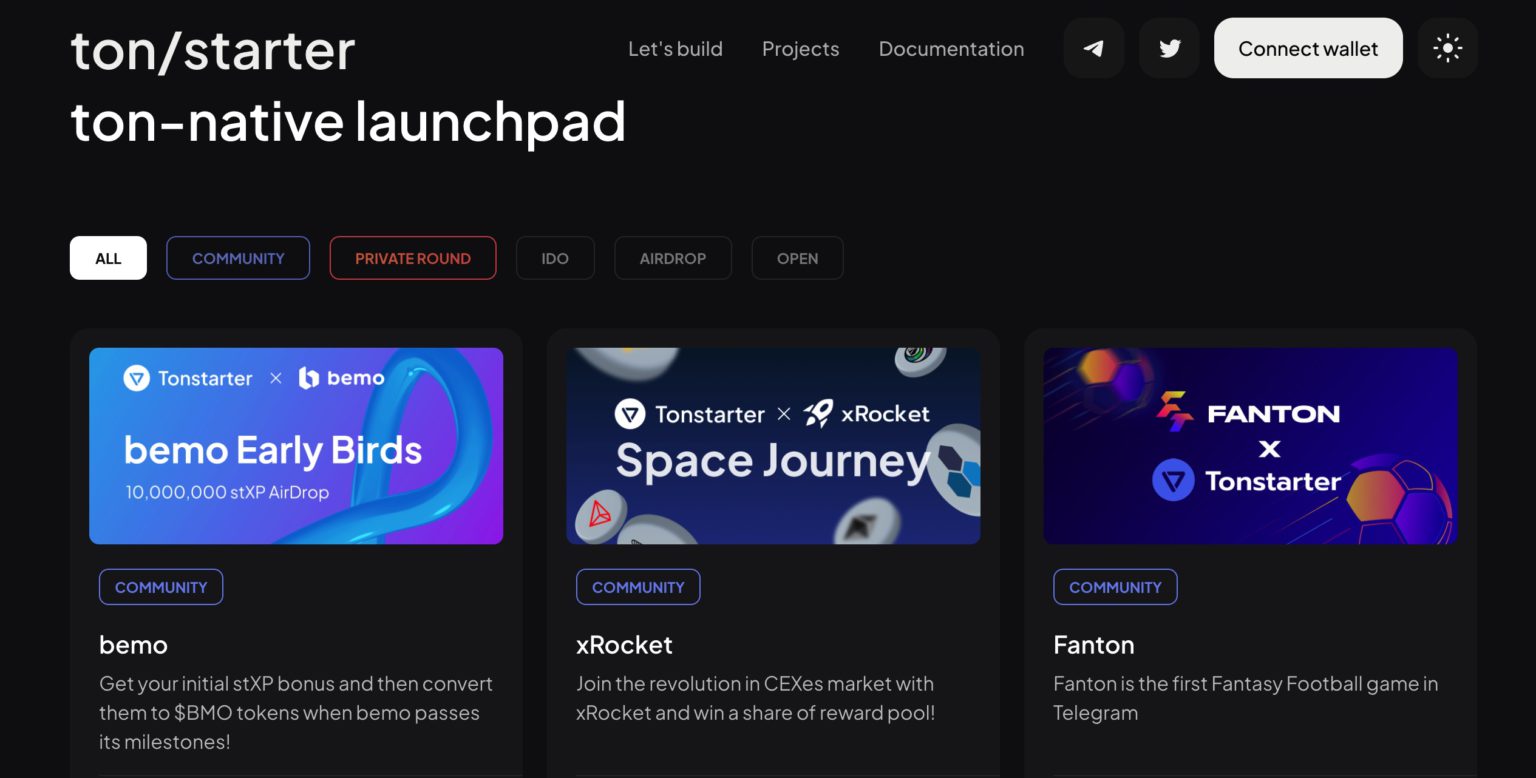The image size is (1536, 778).
Task: Click the Connect wallet button
Action: click(1308, 48)
